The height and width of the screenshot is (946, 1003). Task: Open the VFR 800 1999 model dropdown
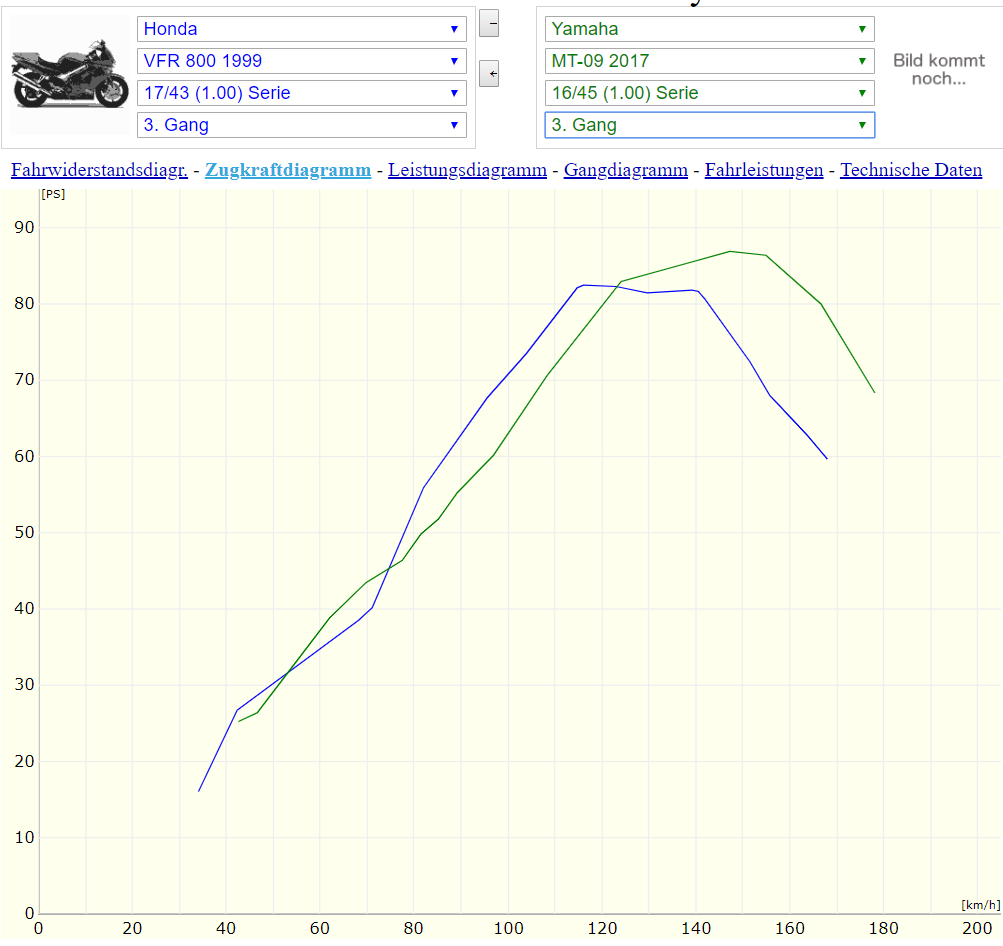pyautogui.click(x=301, y=61)
